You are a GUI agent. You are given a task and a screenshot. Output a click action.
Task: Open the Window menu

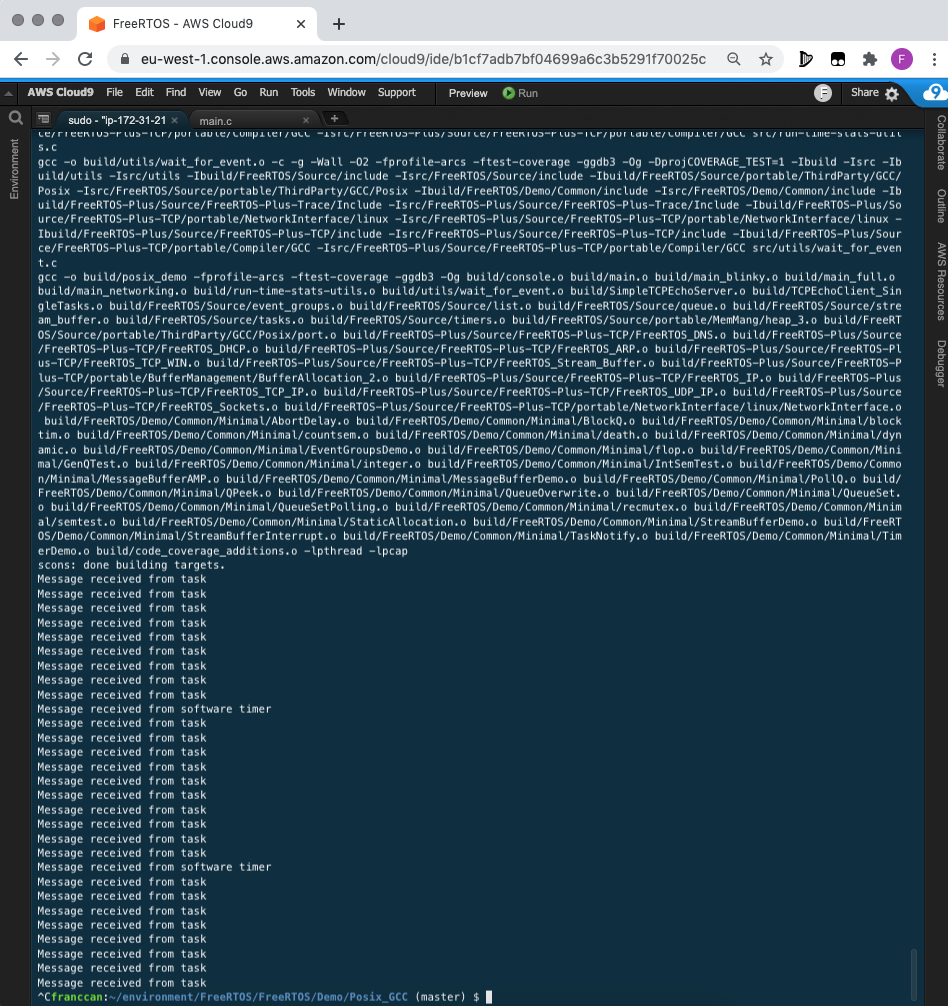[346, 92]
